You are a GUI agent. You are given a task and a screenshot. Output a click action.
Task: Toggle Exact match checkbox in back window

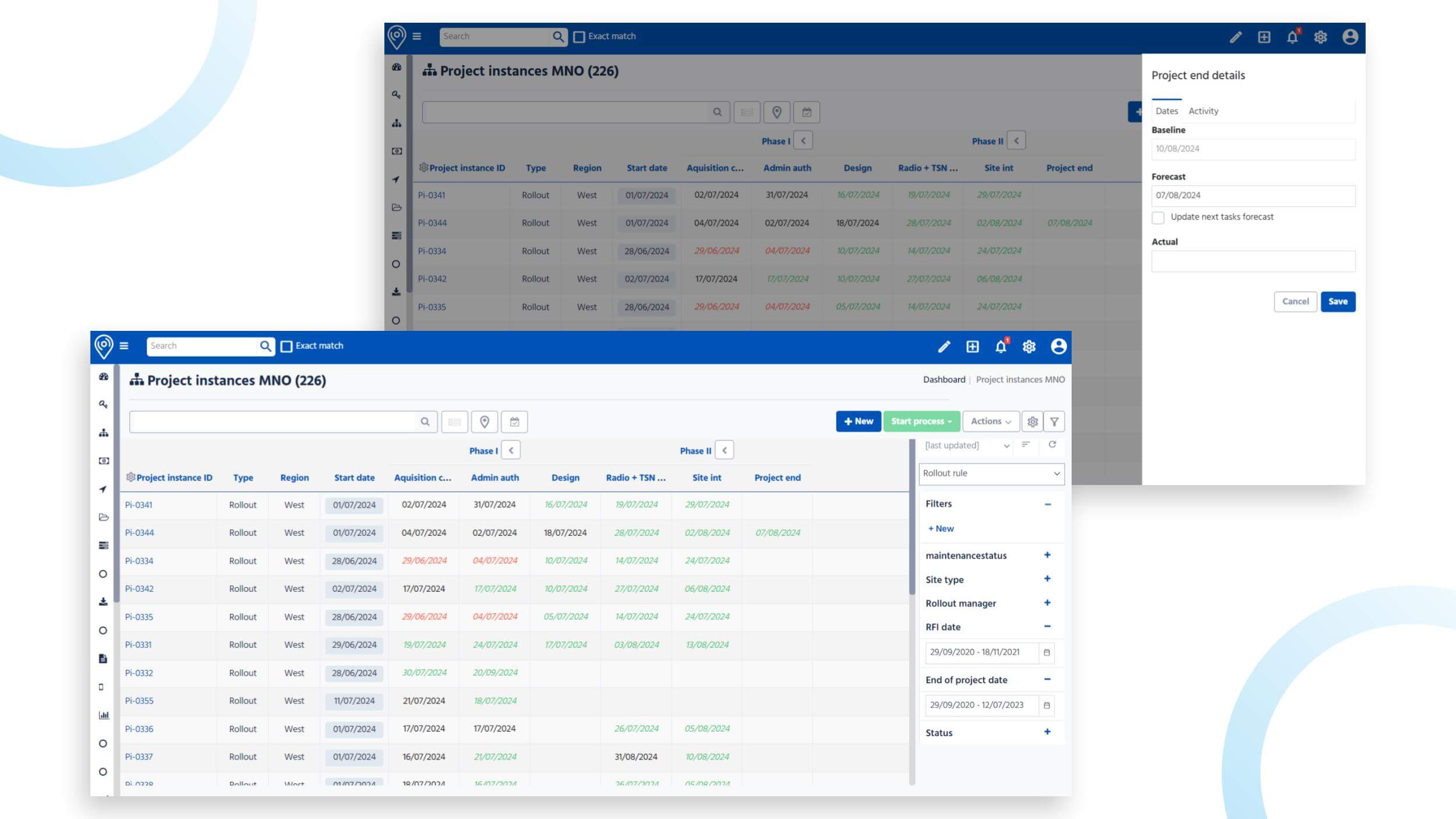point(579,37)
